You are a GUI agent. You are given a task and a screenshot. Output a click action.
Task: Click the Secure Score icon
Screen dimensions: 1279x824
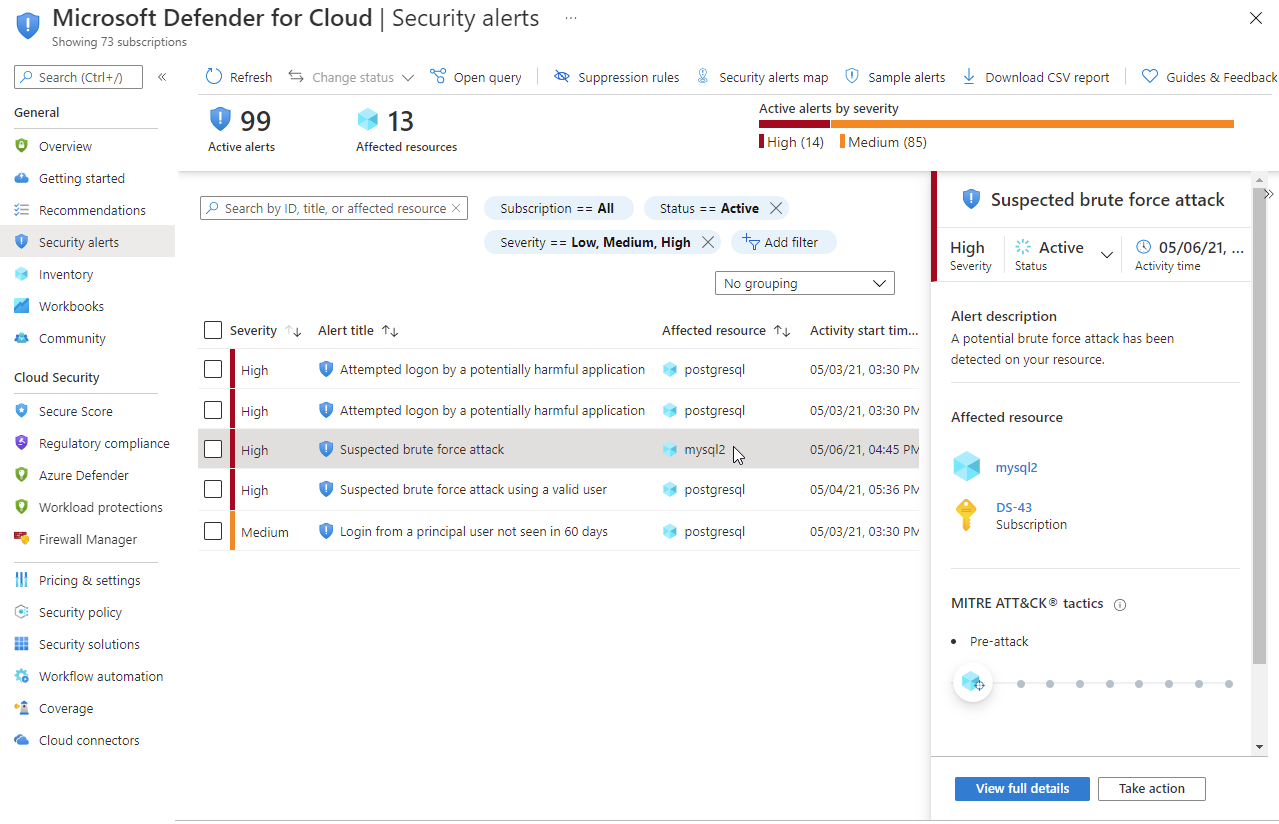click(x=22, y=411)
